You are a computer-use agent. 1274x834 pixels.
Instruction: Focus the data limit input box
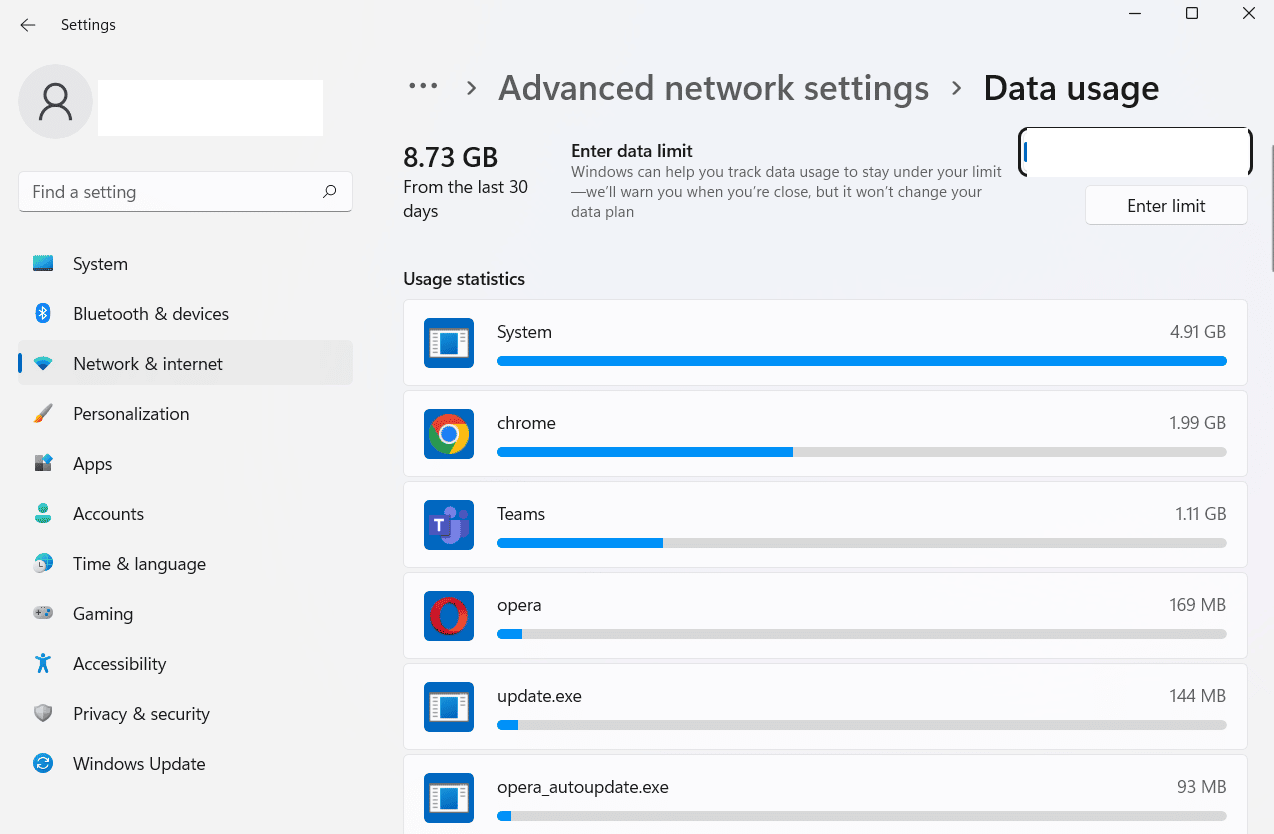pos(1135,153)
